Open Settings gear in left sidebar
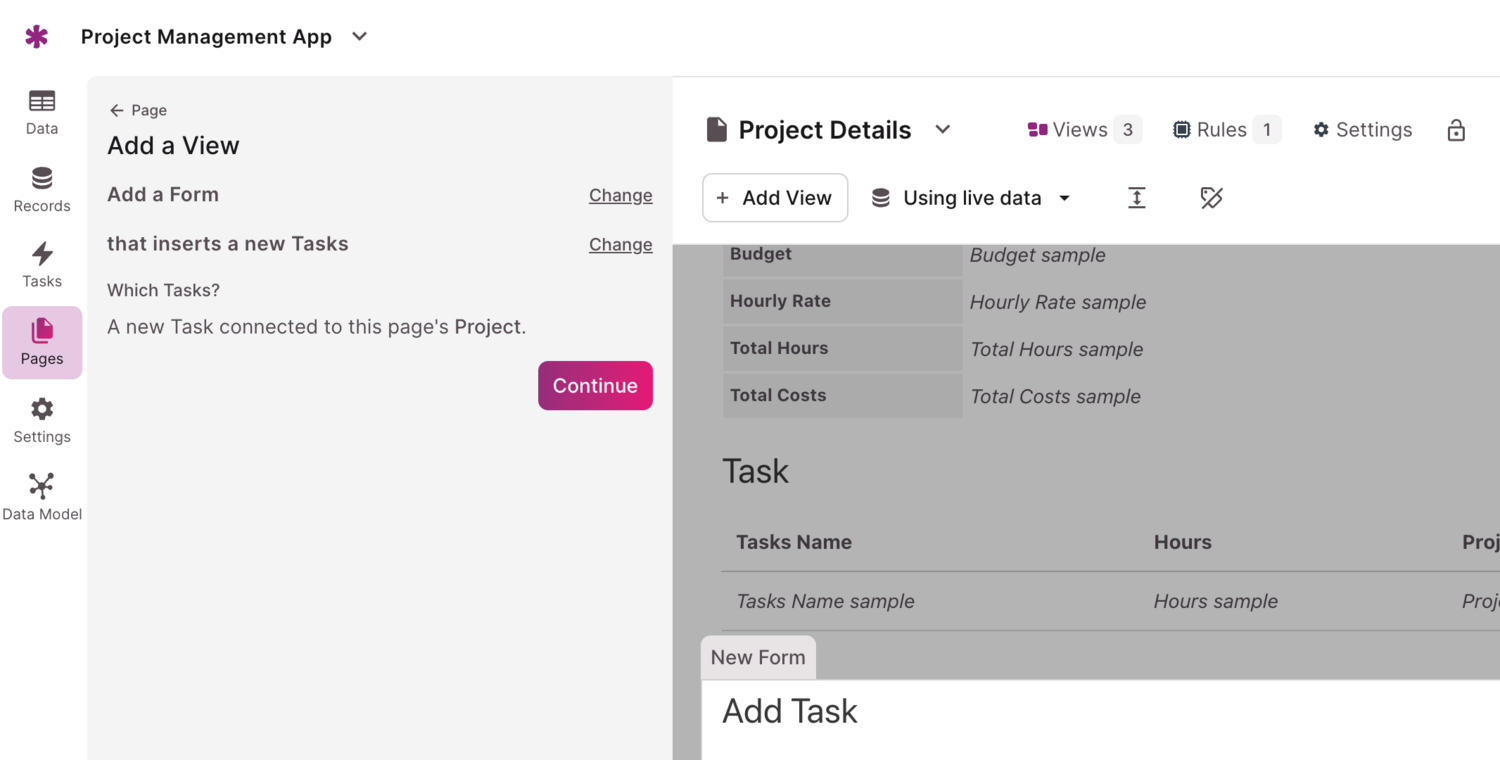 tap(42, 420)
